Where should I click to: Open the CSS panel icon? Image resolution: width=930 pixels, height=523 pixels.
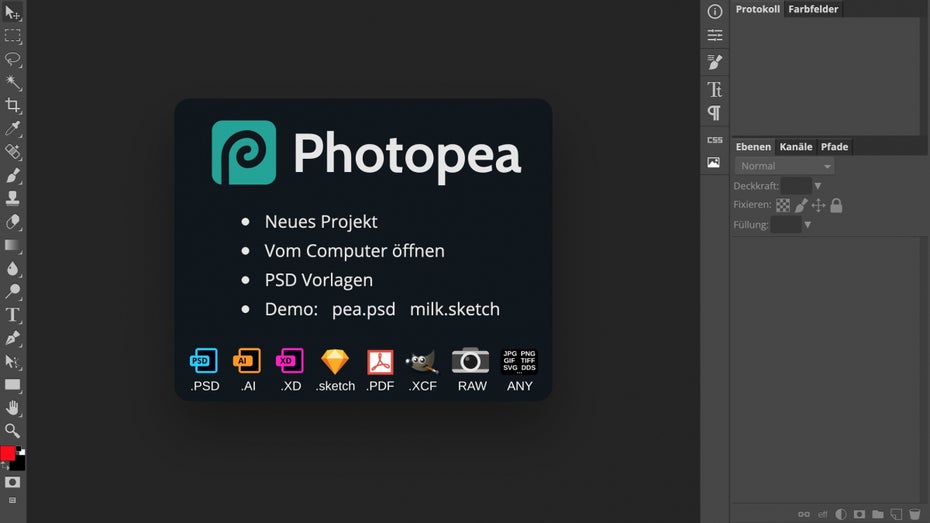coord(714,140)
